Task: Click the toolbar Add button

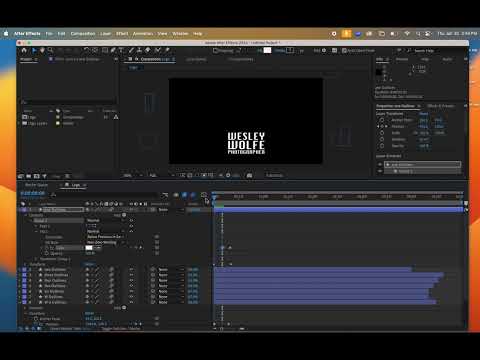Action: [319, 51]
